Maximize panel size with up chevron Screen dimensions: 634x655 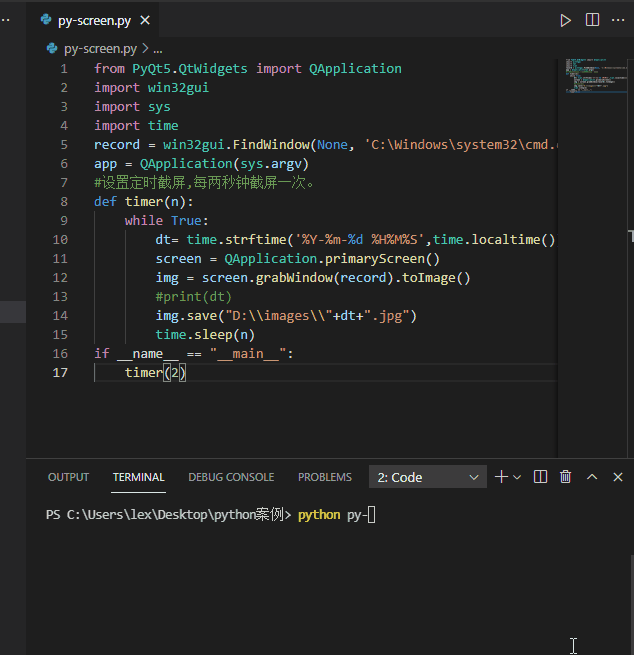[x=592, y=477]
